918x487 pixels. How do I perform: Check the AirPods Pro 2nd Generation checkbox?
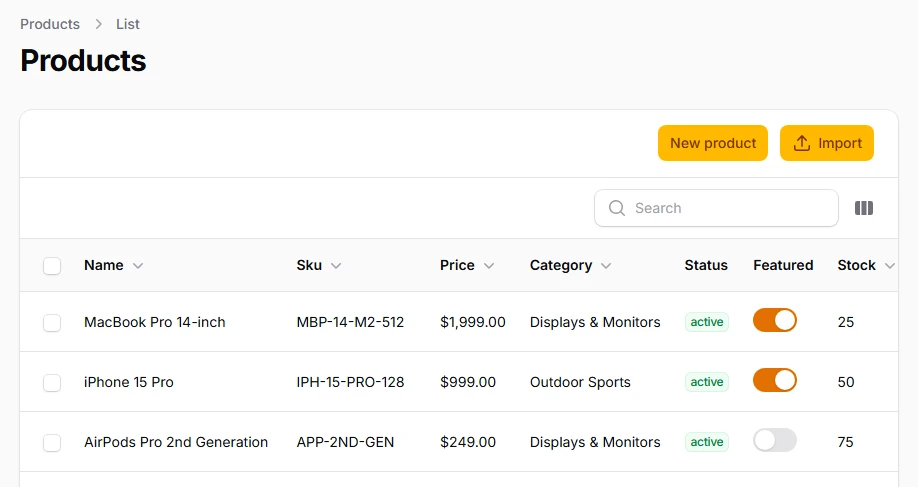coord(52,443)
